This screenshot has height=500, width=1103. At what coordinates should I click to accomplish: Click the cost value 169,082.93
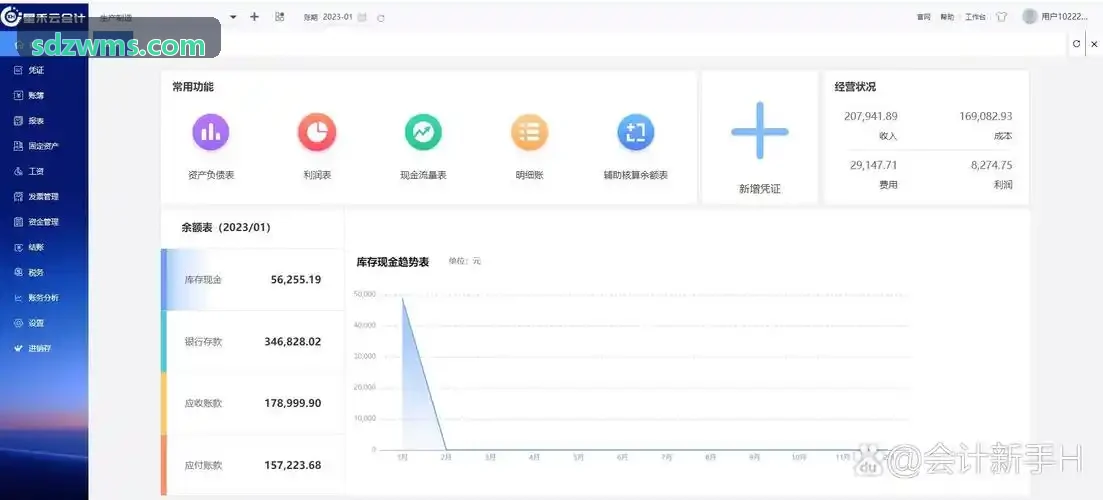(x=986, y=116)
